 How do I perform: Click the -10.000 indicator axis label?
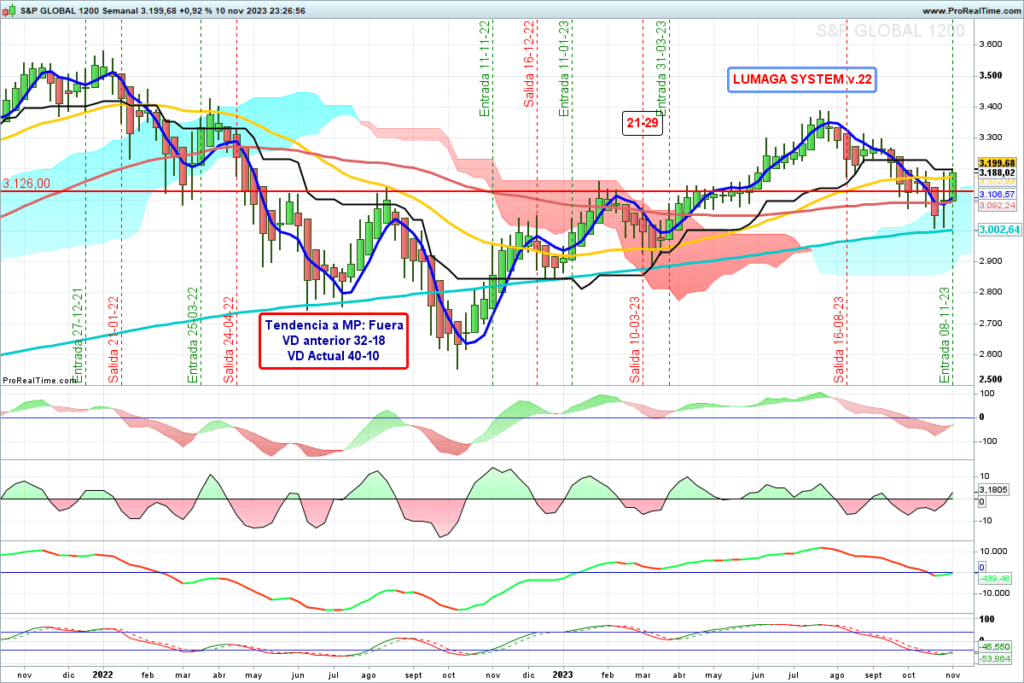993,594
